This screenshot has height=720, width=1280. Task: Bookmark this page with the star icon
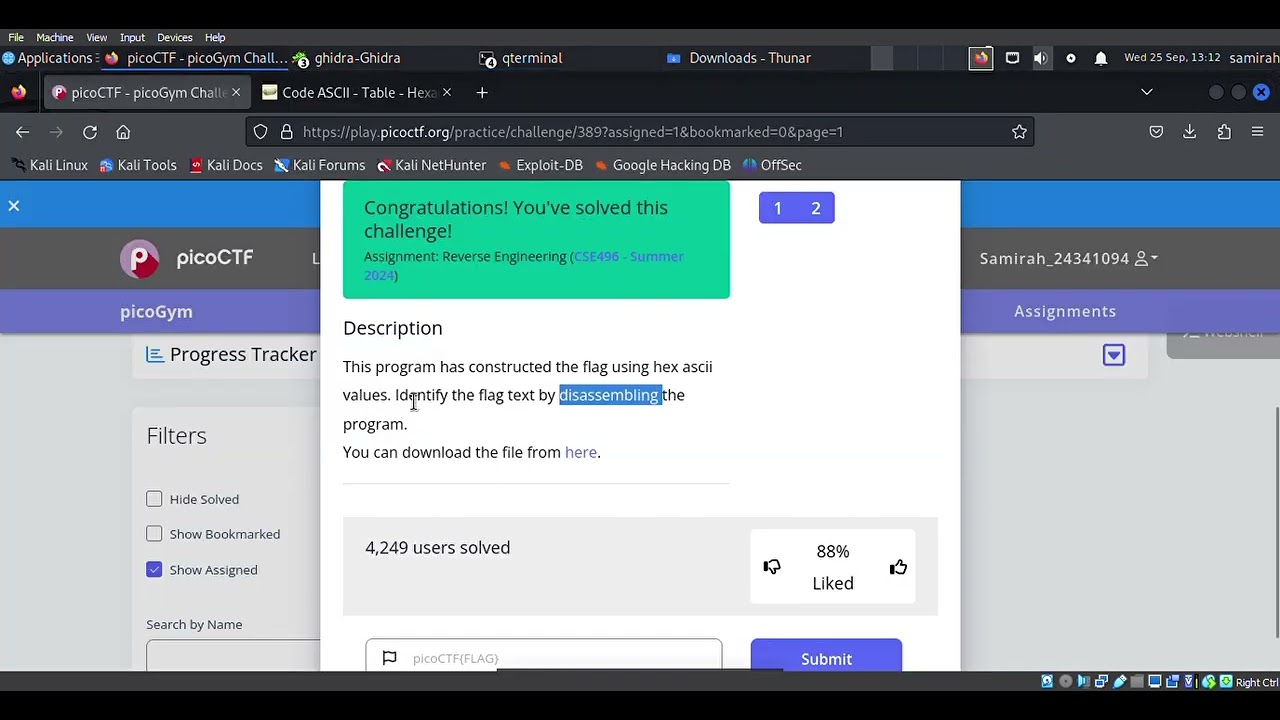[1019, 132]
